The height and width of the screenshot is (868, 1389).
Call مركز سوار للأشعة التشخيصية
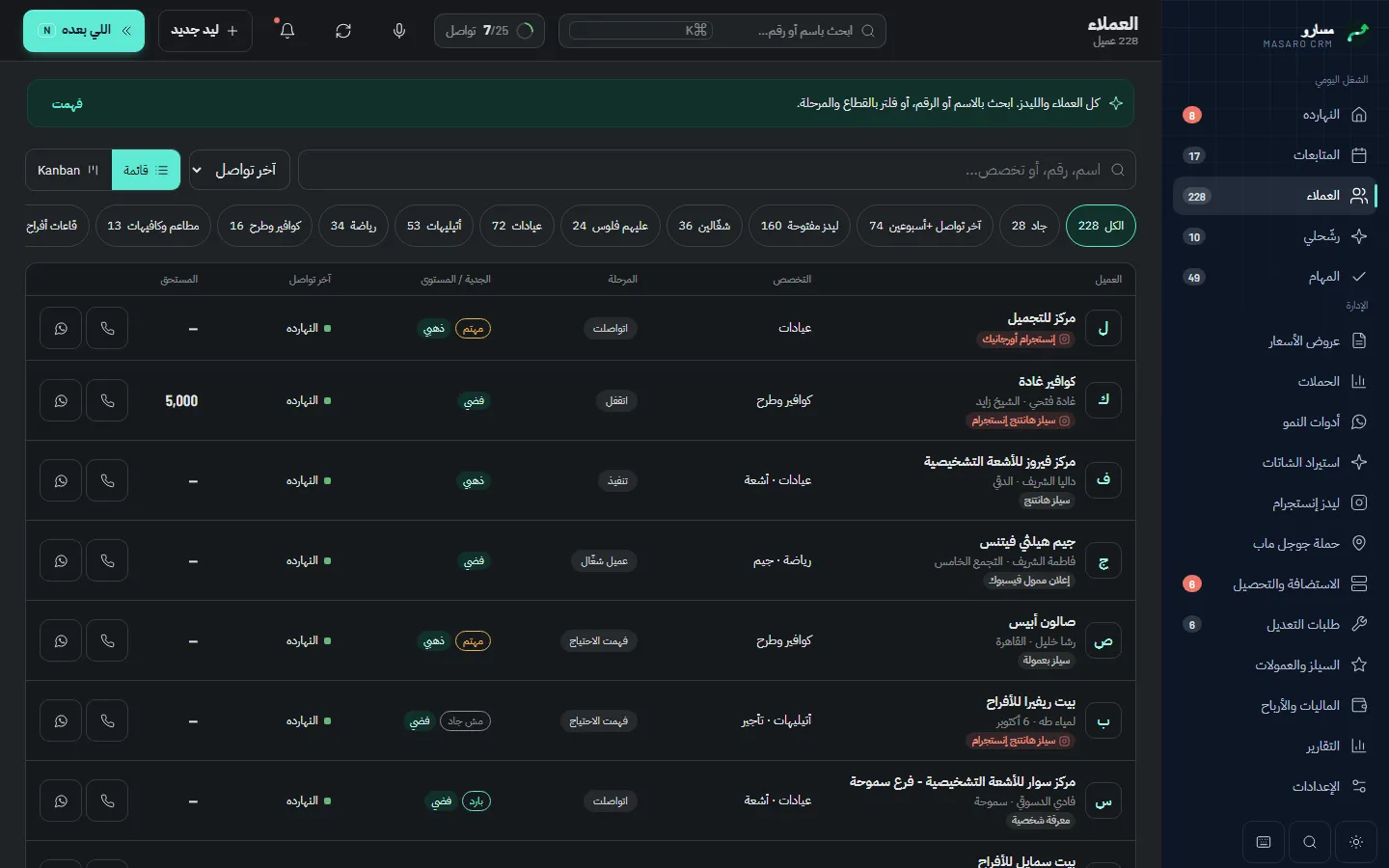tap(107, 801)
